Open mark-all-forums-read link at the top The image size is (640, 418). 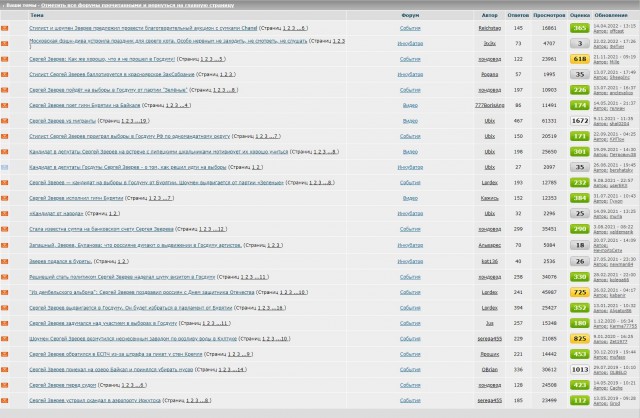(138, 5)
